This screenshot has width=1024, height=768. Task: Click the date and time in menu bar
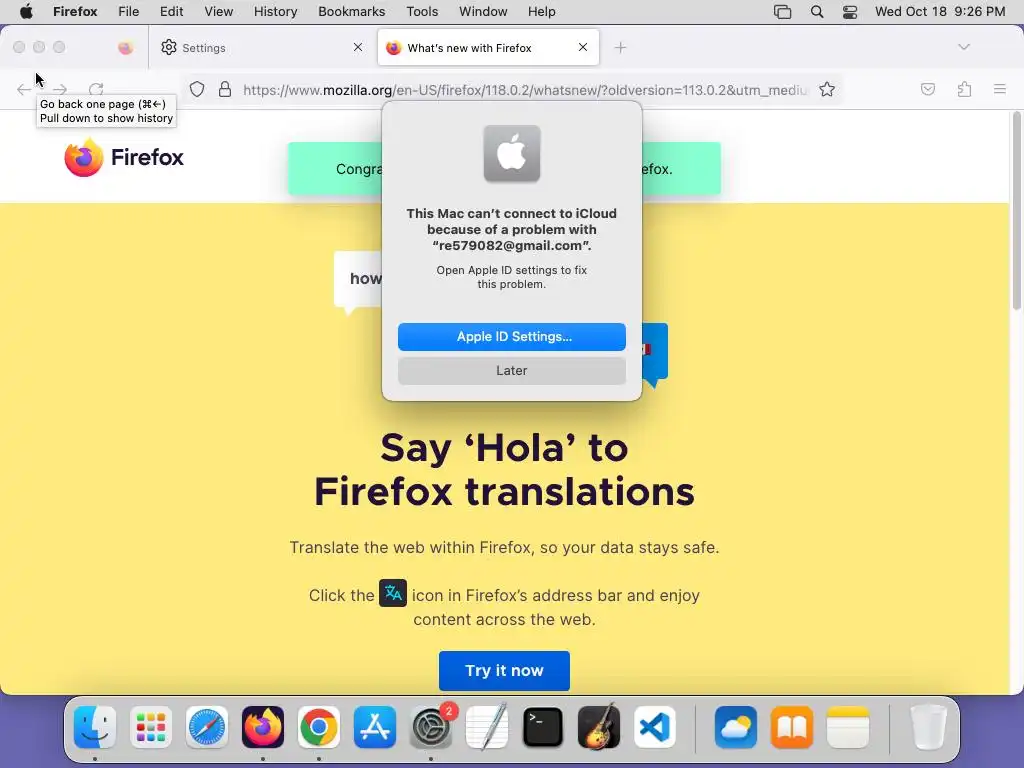[x=940, y=12]
